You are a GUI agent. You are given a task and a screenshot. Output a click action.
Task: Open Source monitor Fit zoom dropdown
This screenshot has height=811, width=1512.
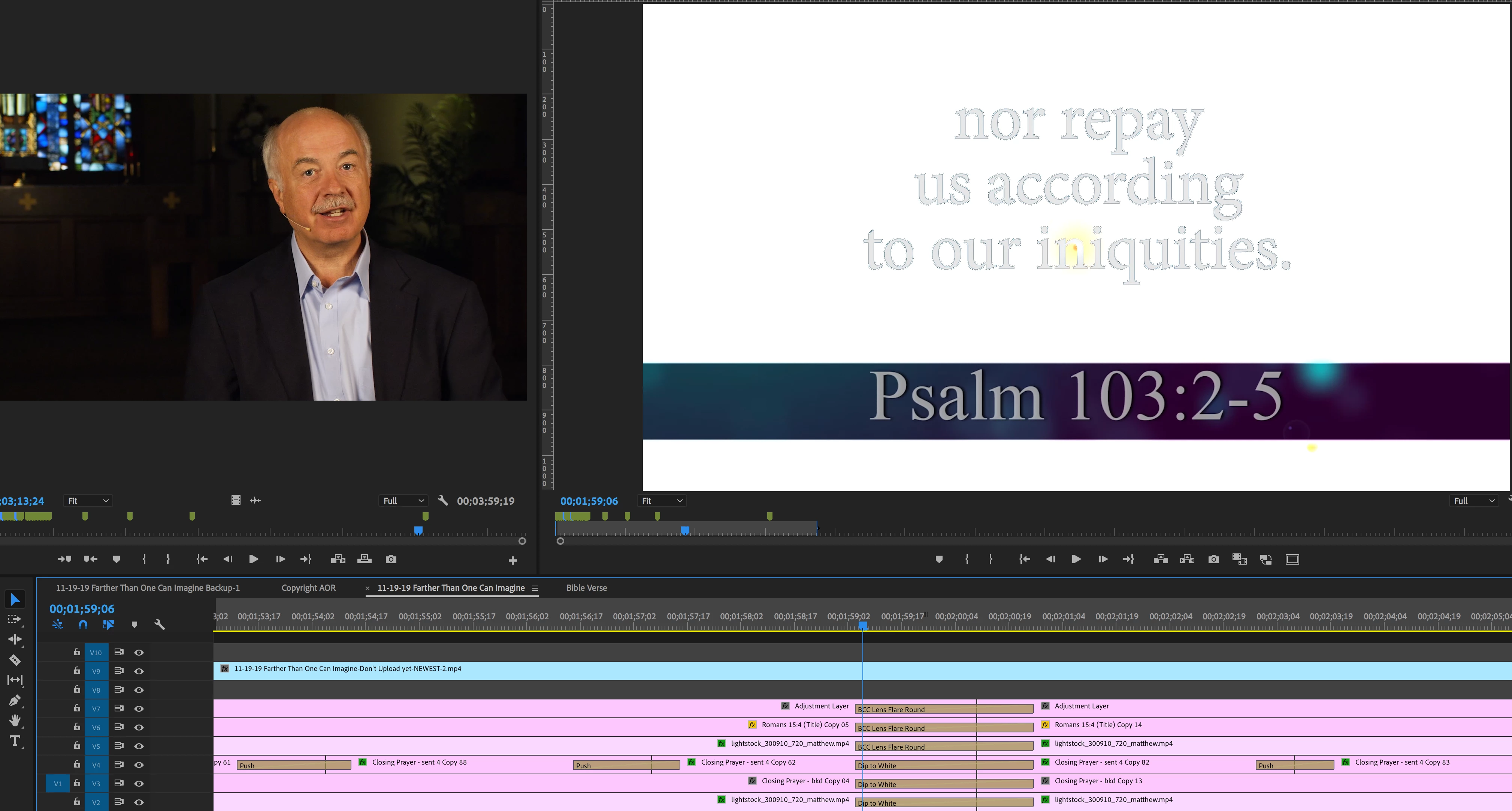pos(88,501)
